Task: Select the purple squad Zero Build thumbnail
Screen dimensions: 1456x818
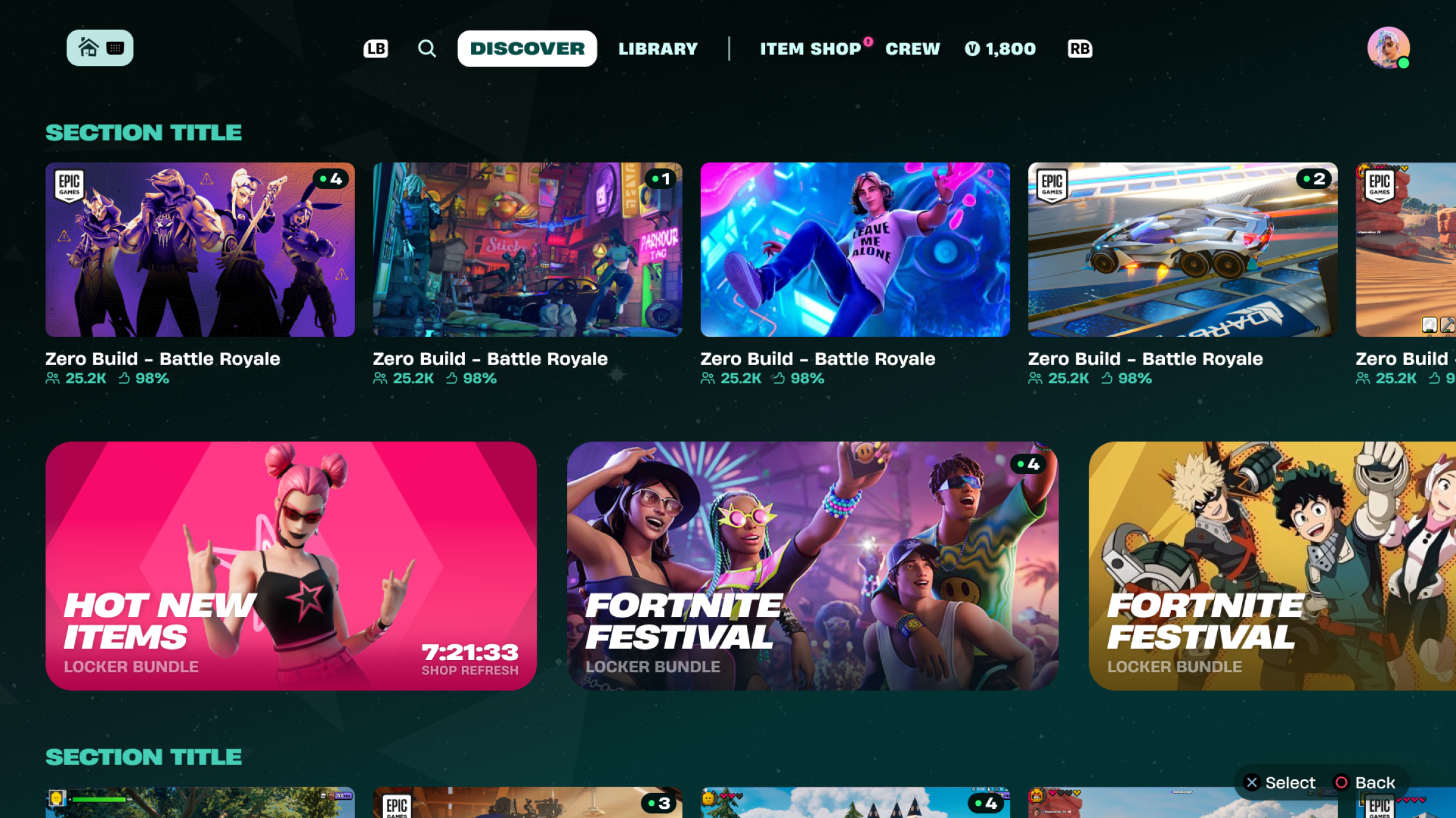Action: click(200, 250)
